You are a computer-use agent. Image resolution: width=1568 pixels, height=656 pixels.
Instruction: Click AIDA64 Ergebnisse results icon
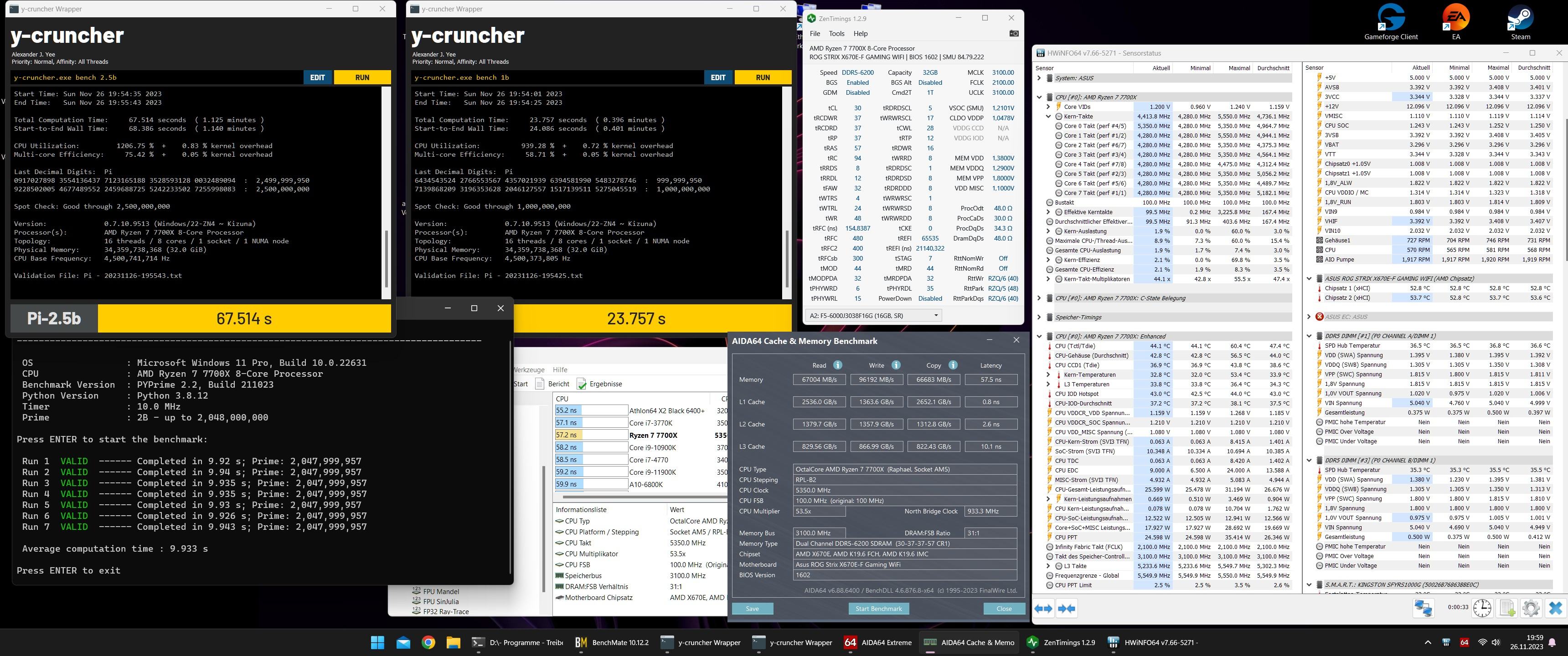click(x=581, y=384)
